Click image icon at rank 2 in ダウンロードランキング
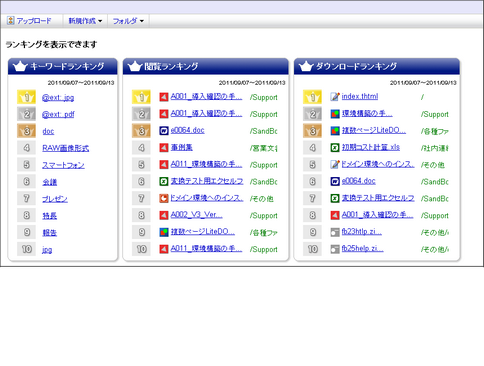The height and width of the screenshot is (366, 484). point(335,114)
